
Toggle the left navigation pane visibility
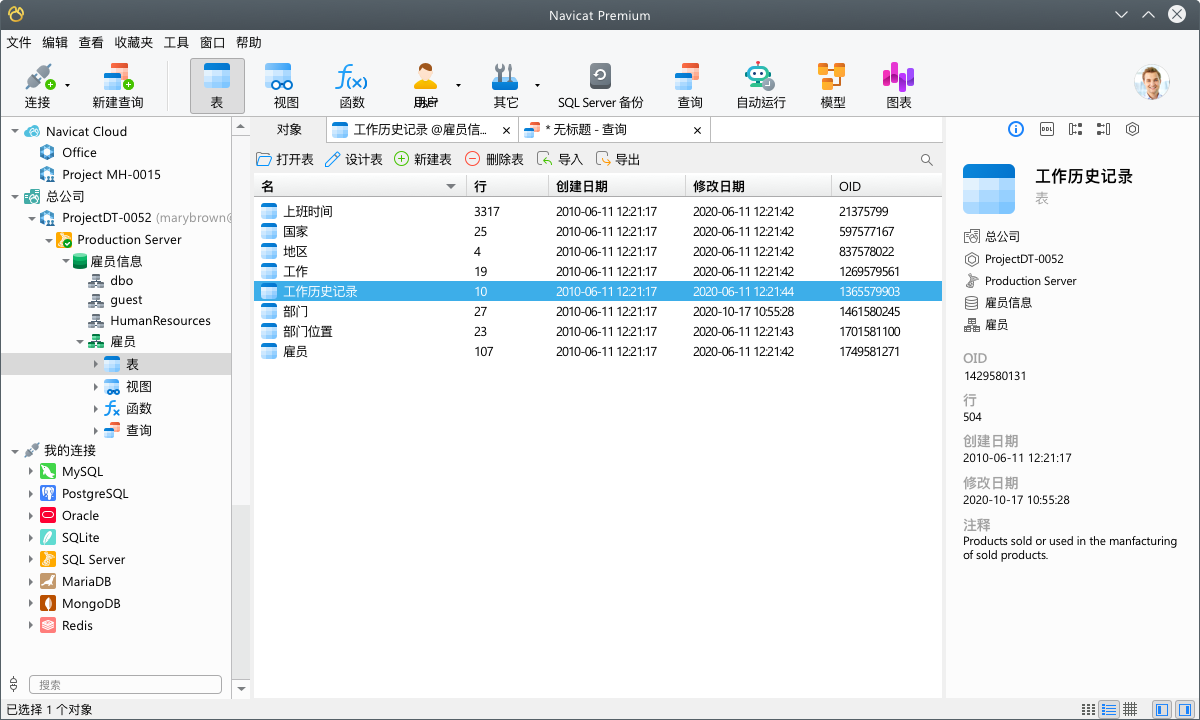1161,709
